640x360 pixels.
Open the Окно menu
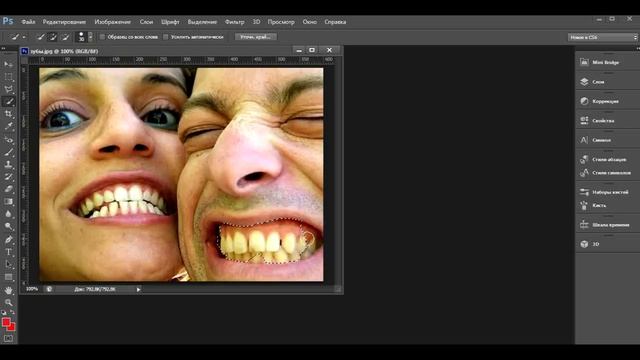[309, 22]
